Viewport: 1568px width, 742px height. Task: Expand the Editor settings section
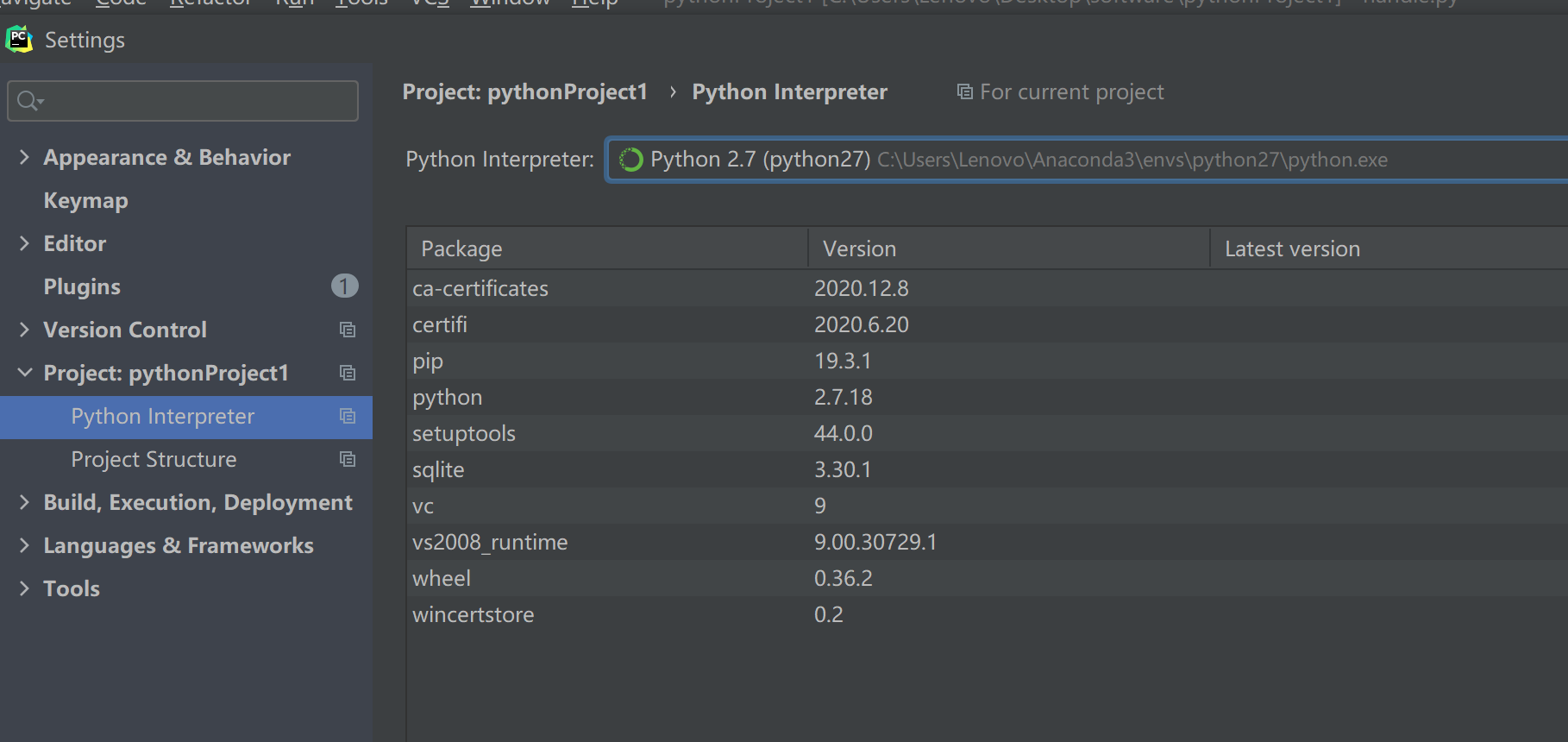(x=24, y=243)
